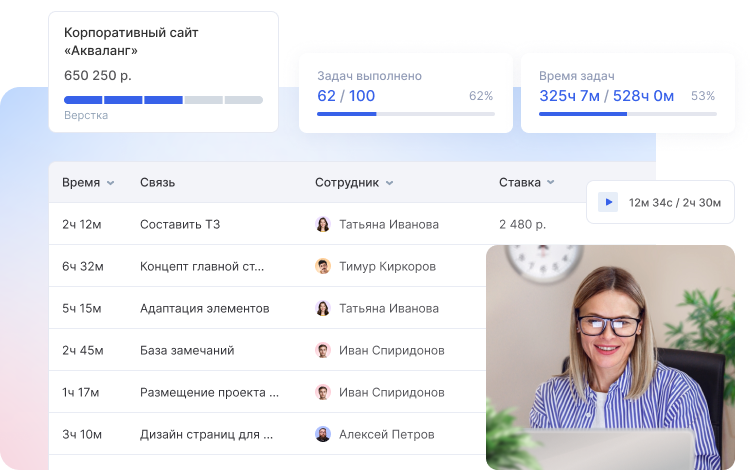
Task: Click Иван Спиридонов avatar in База замечаний row
Action: point(323,350)
